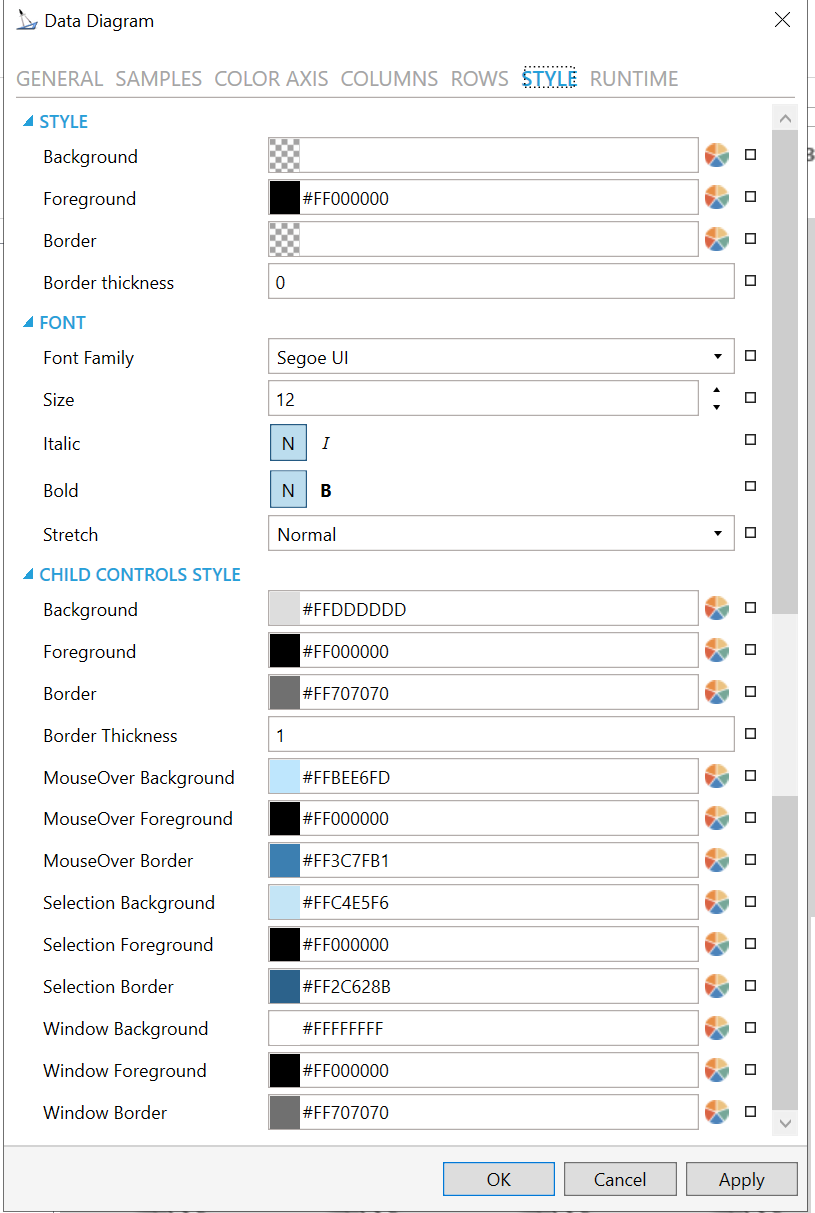
Task: Open color picker for Window Border
Action: (716, 1112)
